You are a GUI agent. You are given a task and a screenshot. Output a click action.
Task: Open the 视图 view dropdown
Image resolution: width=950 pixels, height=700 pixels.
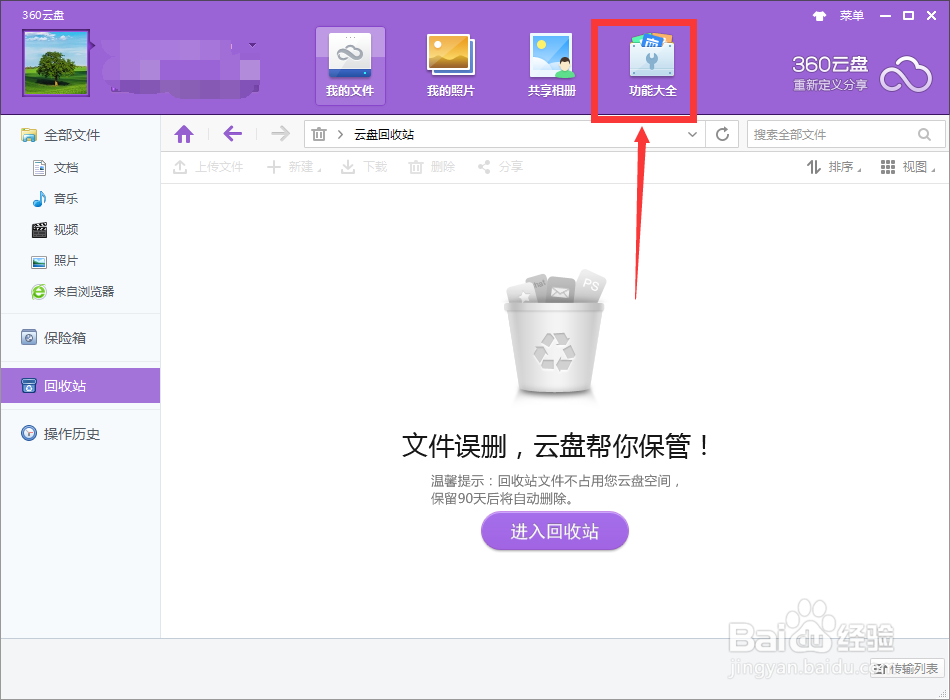(908, 167)
